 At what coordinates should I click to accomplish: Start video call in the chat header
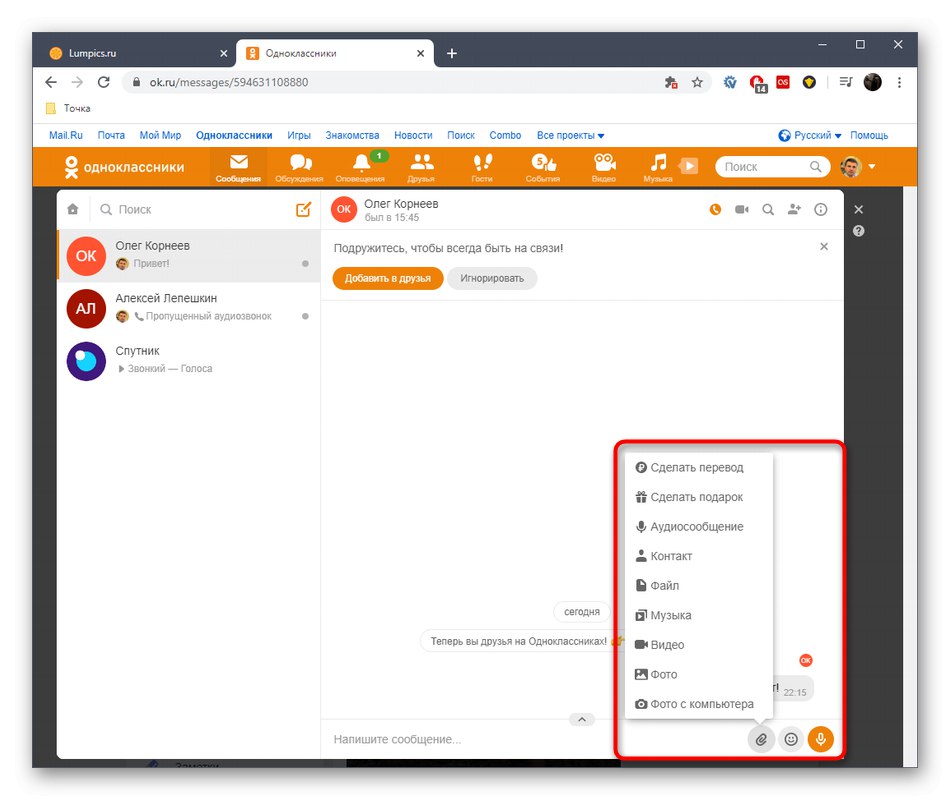[742, 210]
